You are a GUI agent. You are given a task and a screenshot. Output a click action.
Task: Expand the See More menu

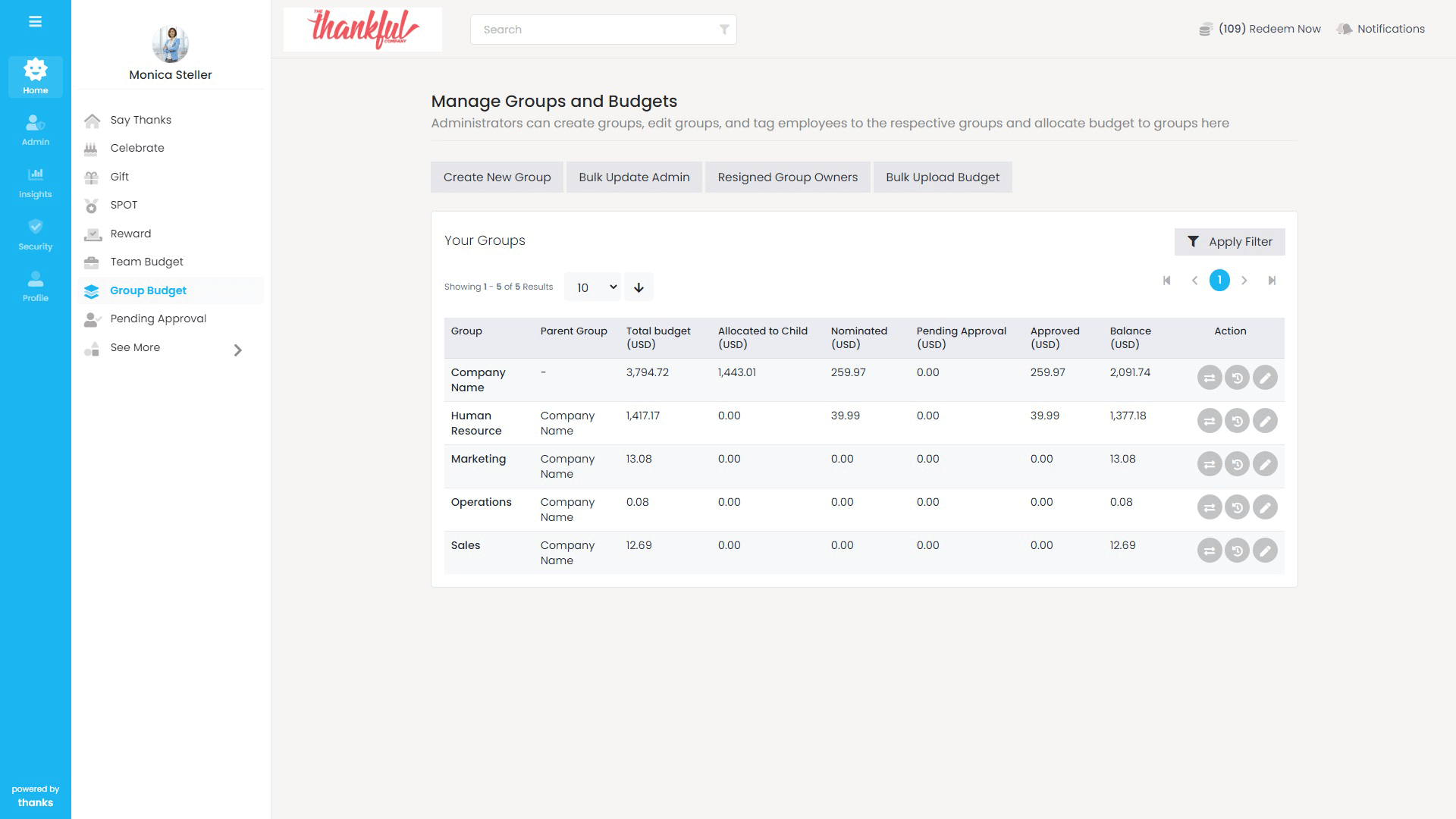click(237, 350)
